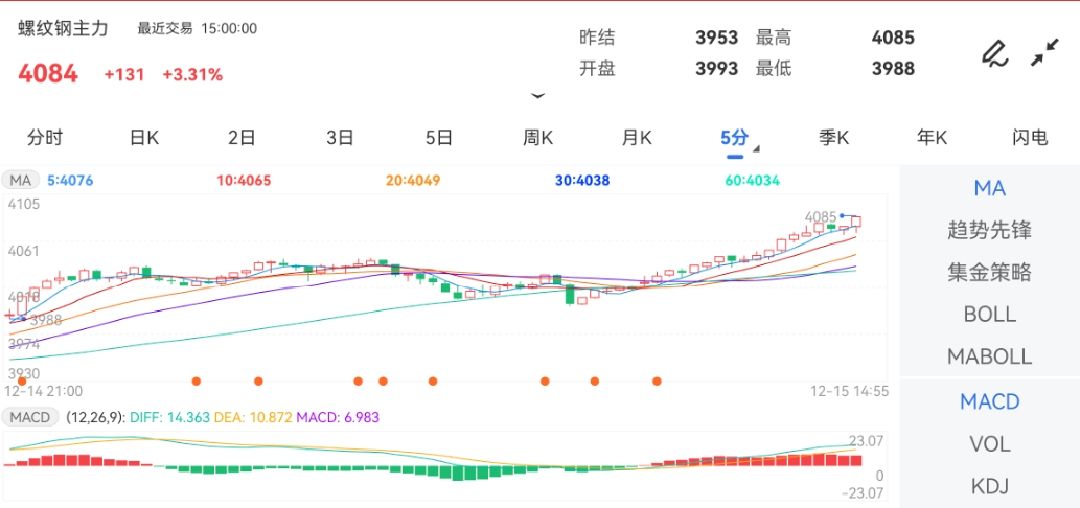The width and height of the screenshot is (1080, 508).
Task: Switch to the 周K tab
Action: (537, 138)
